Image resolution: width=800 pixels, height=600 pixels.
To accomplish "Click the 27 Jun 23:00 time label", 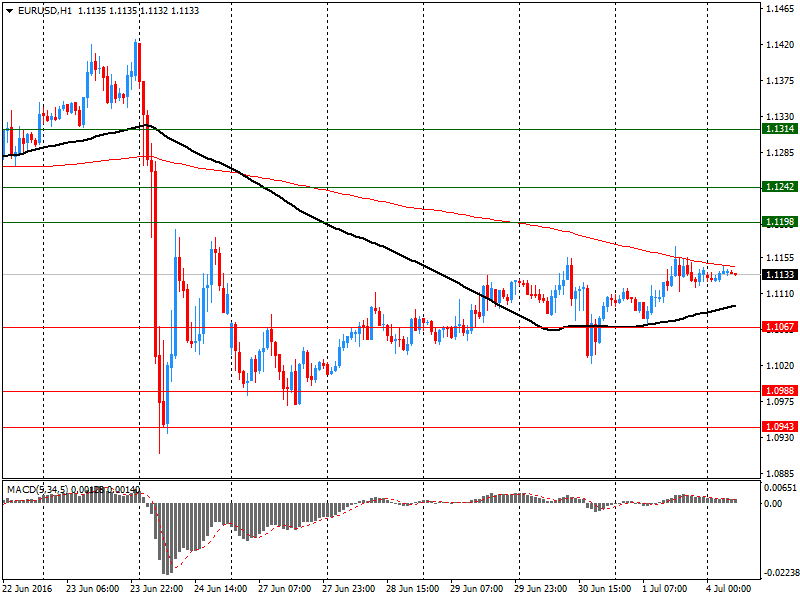I will point(348,589).
